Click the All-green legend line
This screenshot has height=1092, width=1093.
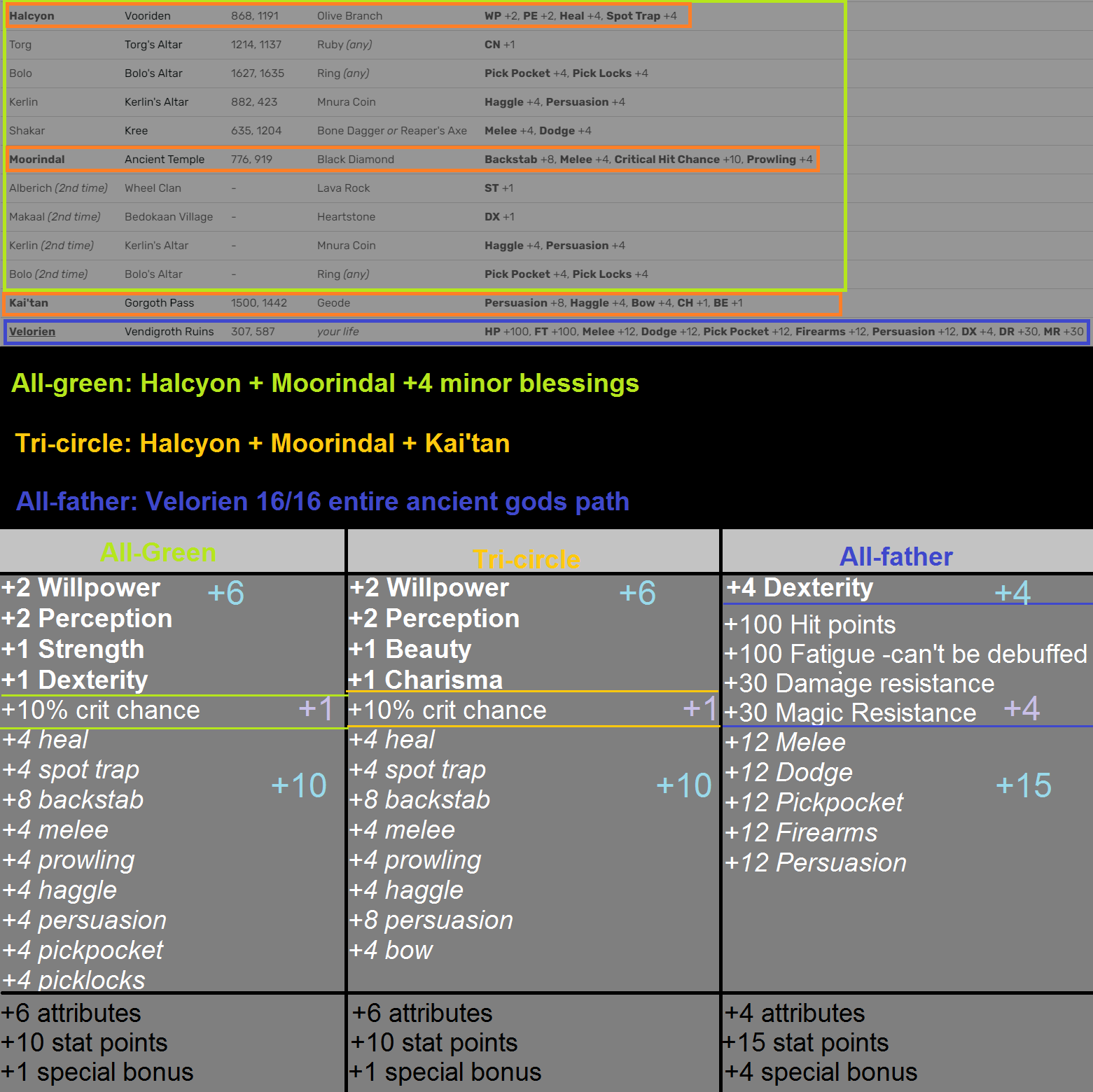click(326, 384)
